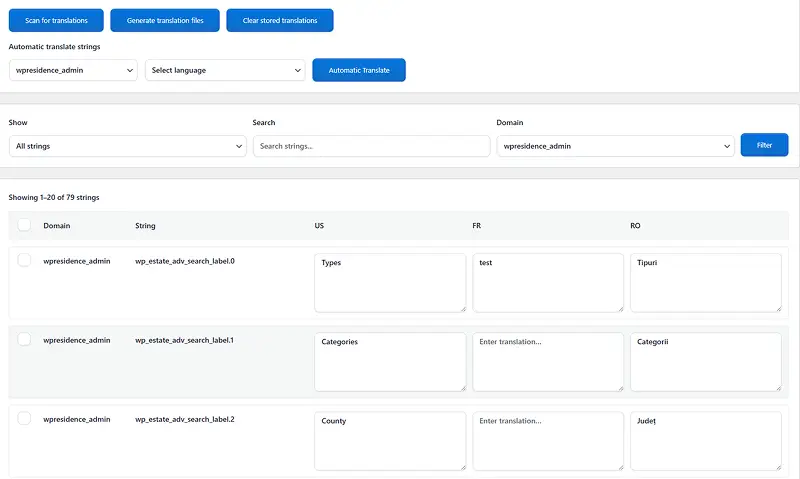The width and height of the screenshot is (800, 479).
Task: Open the wpresidence_admin auto-translate domain dropdown
Action: (74, 70)
